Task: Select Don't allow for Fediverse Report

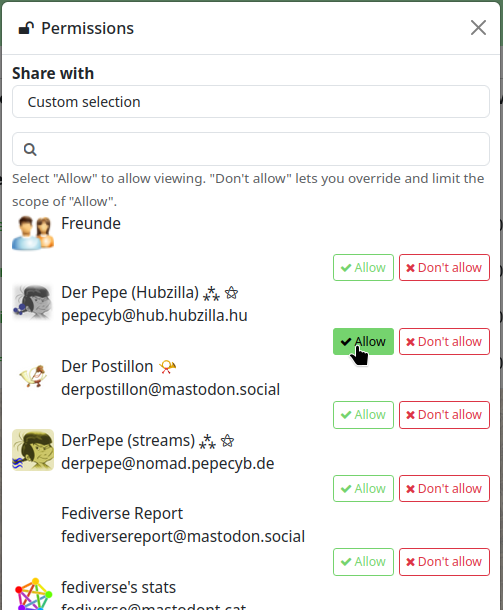Action: (x=444, y=562)
